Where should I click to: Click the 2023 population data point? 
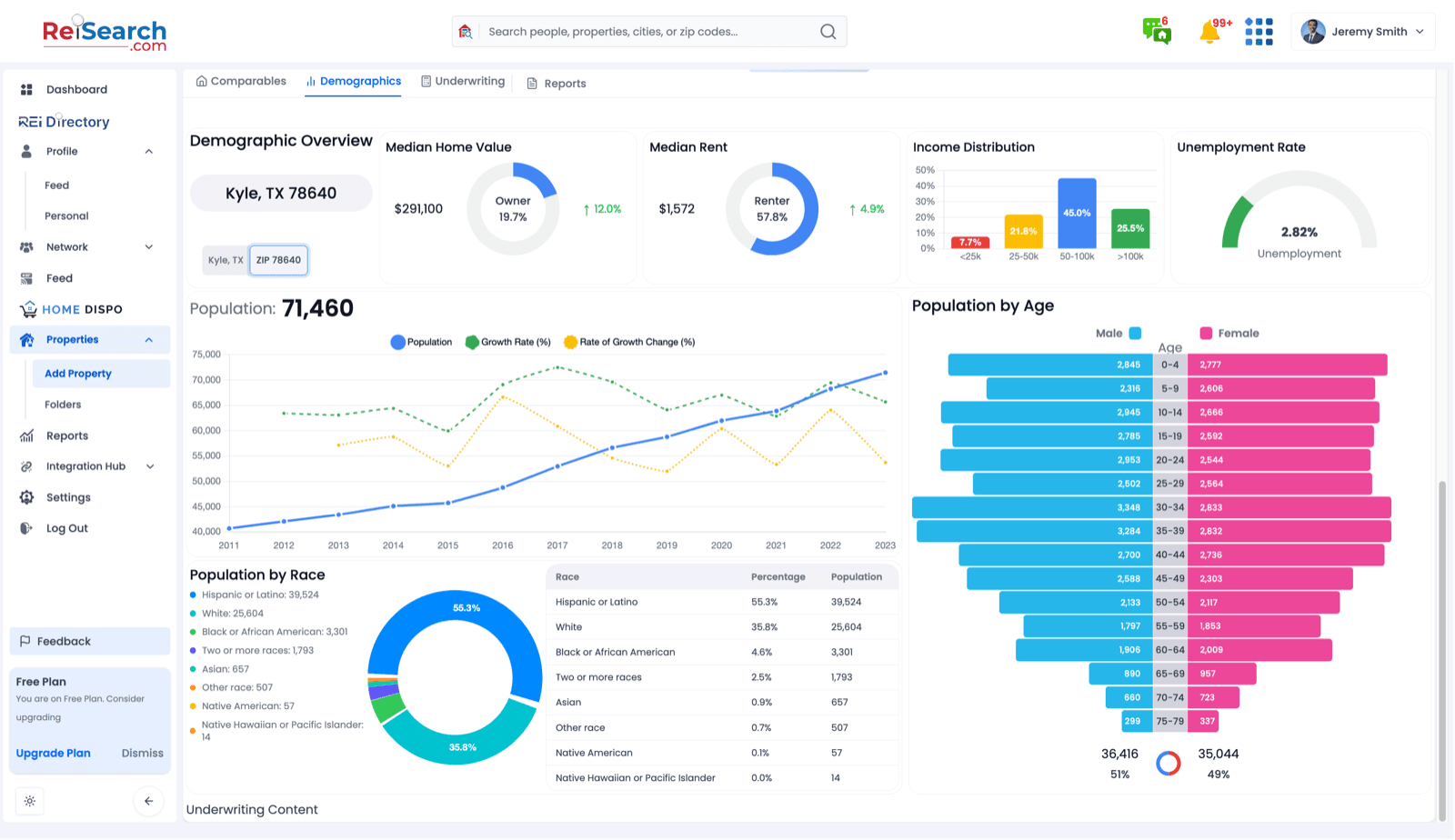point(885,373)
